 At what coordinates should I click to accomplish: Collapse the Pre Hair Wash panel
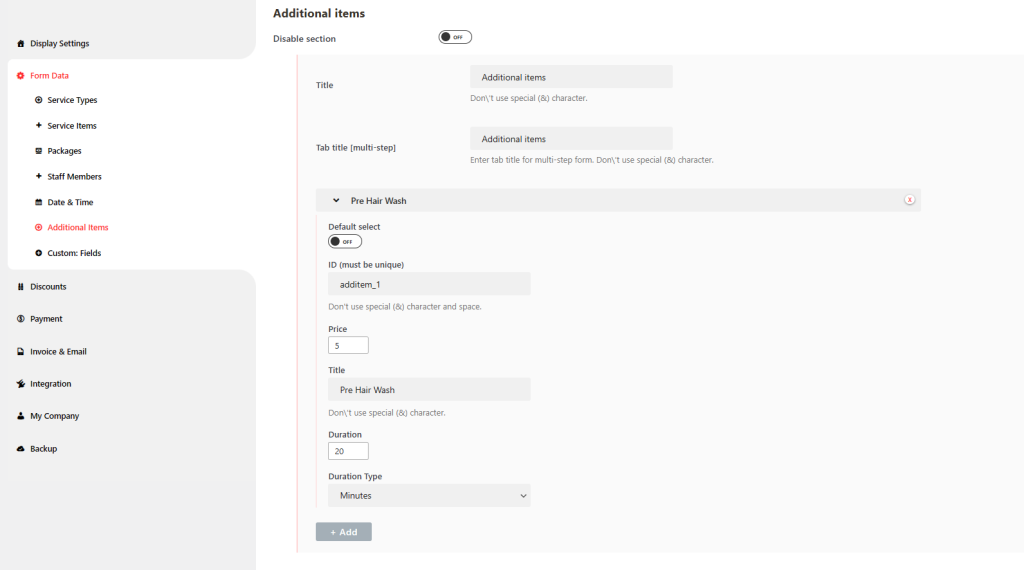337,200
